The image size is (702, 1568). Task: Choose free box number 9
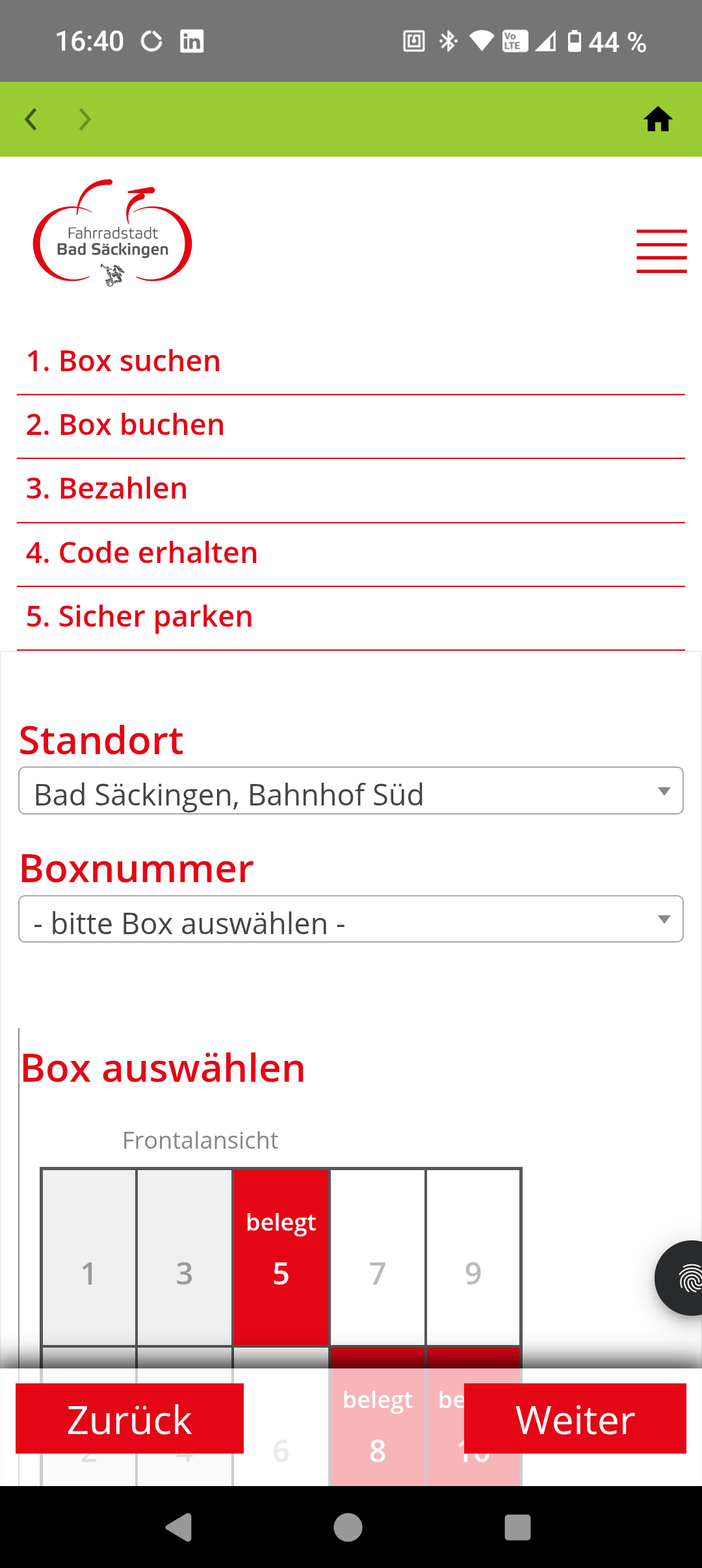(x=473, y=1257)
